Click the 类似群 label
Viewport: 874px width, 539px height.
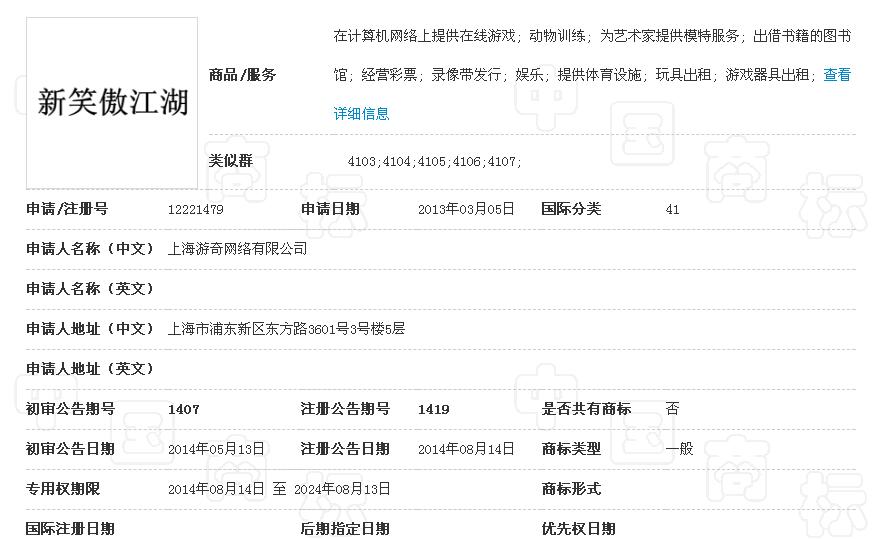point(230,161)
